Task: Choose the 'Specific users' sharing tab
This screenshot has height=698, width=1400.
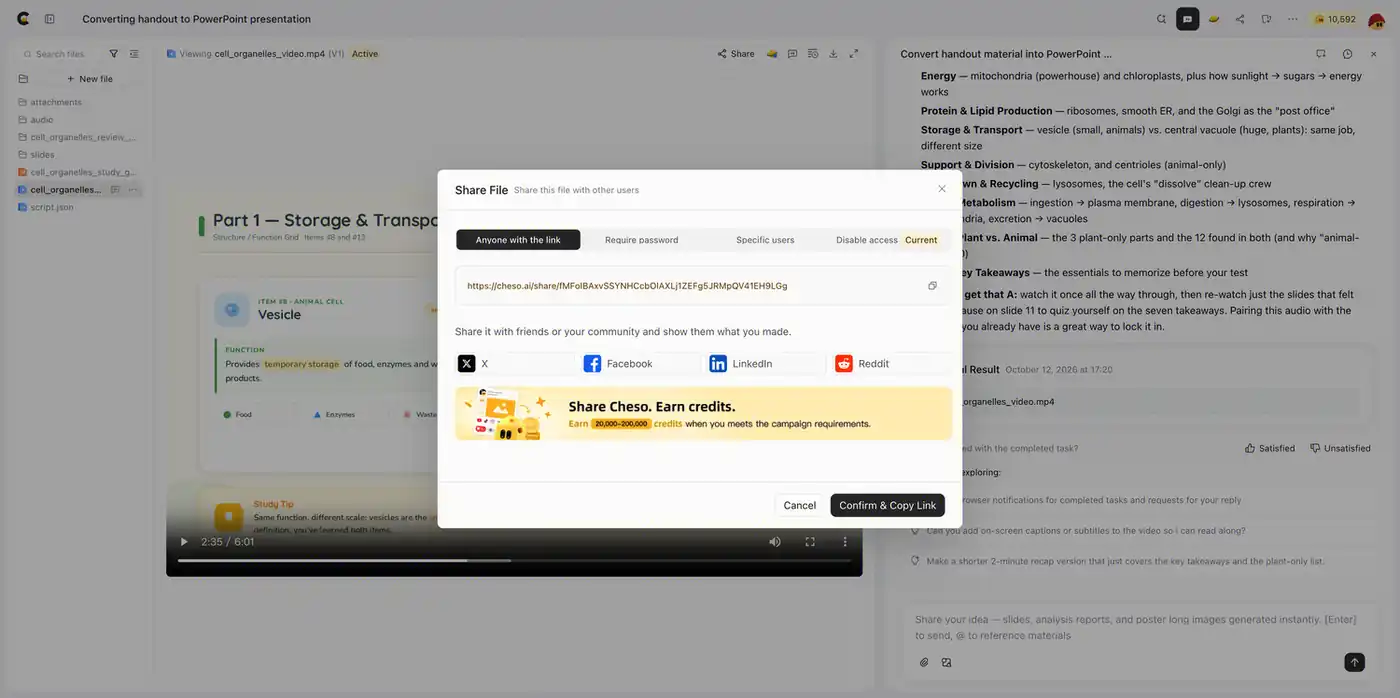Action: 765,240
